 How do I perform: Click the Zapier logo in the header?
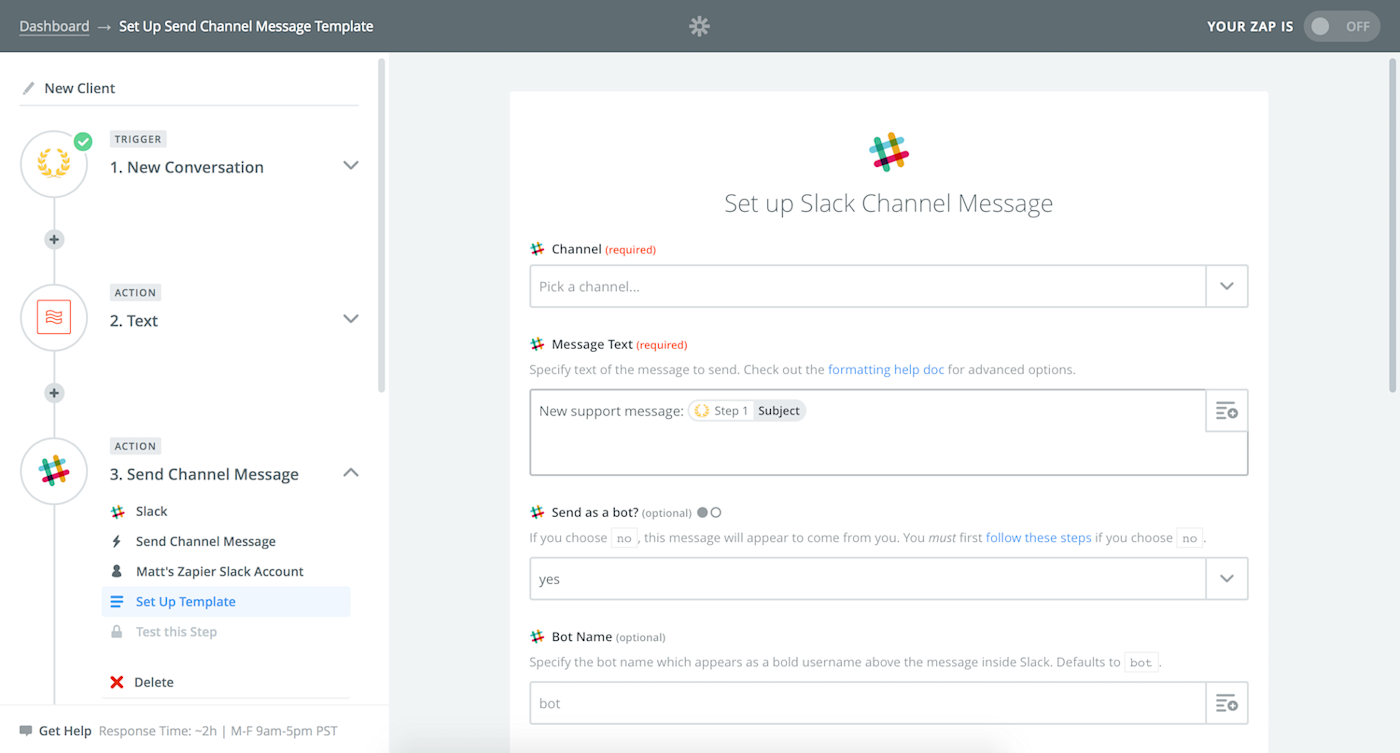[x=699, y=26]
